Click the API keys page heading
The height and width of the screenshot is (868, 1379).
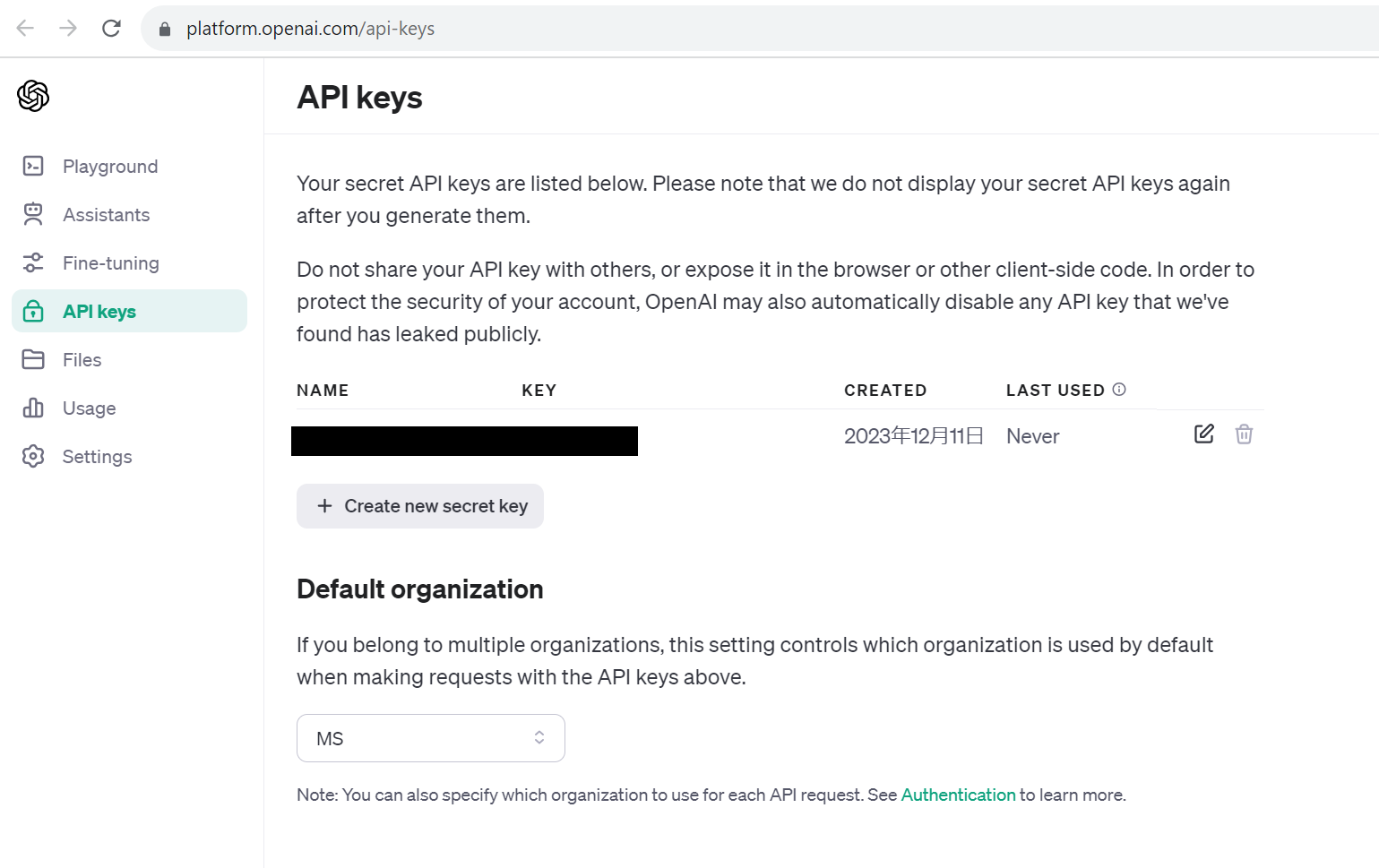click(x=359, y=98)
